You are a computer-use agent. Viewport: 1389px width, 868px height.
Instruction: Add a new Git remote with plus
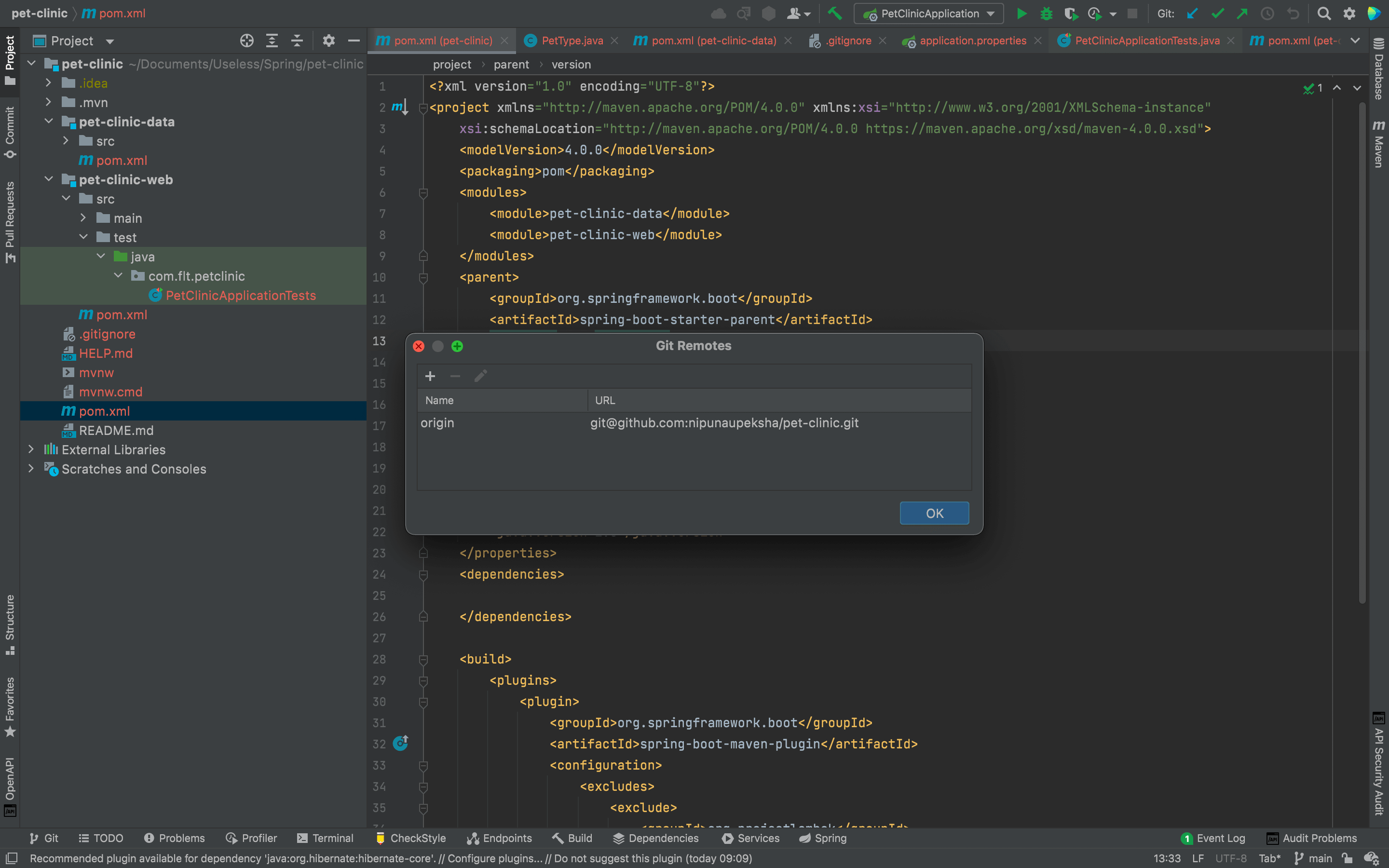click(430, 376)
